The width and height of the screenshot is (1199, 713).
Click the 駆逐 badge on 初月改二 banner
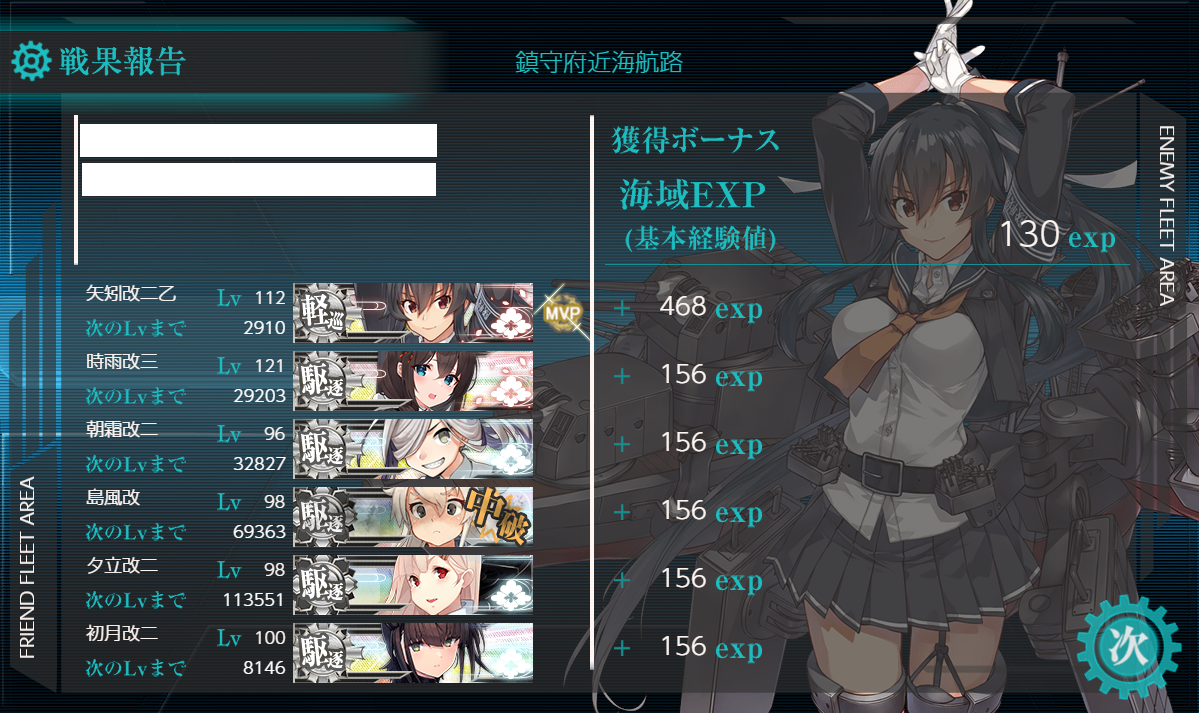click(x=324, y=653)
